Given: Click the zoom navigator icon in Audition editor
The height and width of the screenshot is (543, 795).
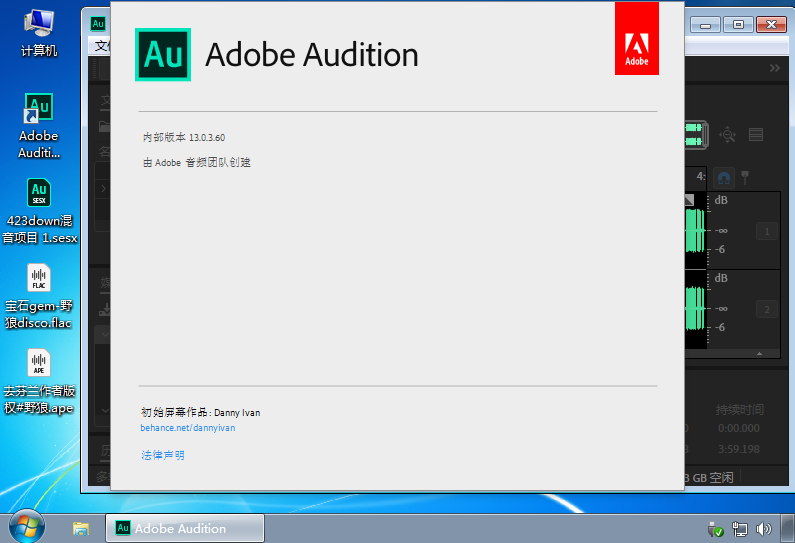Looking at the screenshot, I should [x=728, y=135].
